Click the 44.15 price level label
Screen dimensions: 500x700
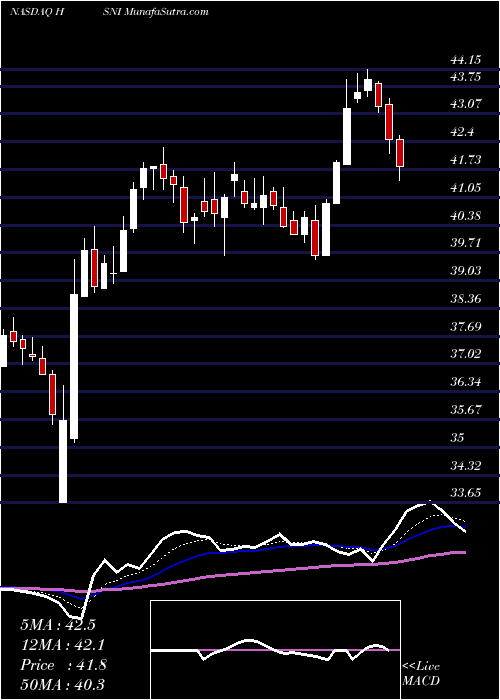tap(465, 59)
